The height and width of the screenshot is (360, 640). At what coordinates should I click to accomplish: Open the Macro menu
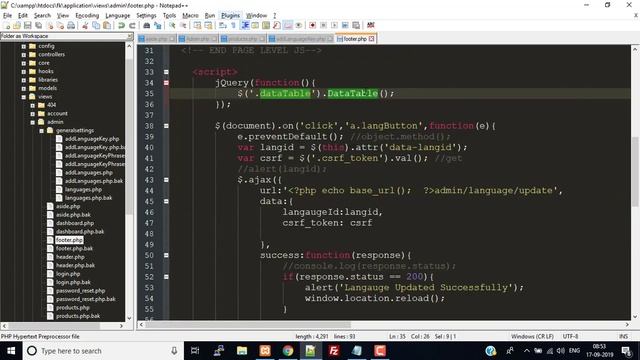tap(190, 16)
